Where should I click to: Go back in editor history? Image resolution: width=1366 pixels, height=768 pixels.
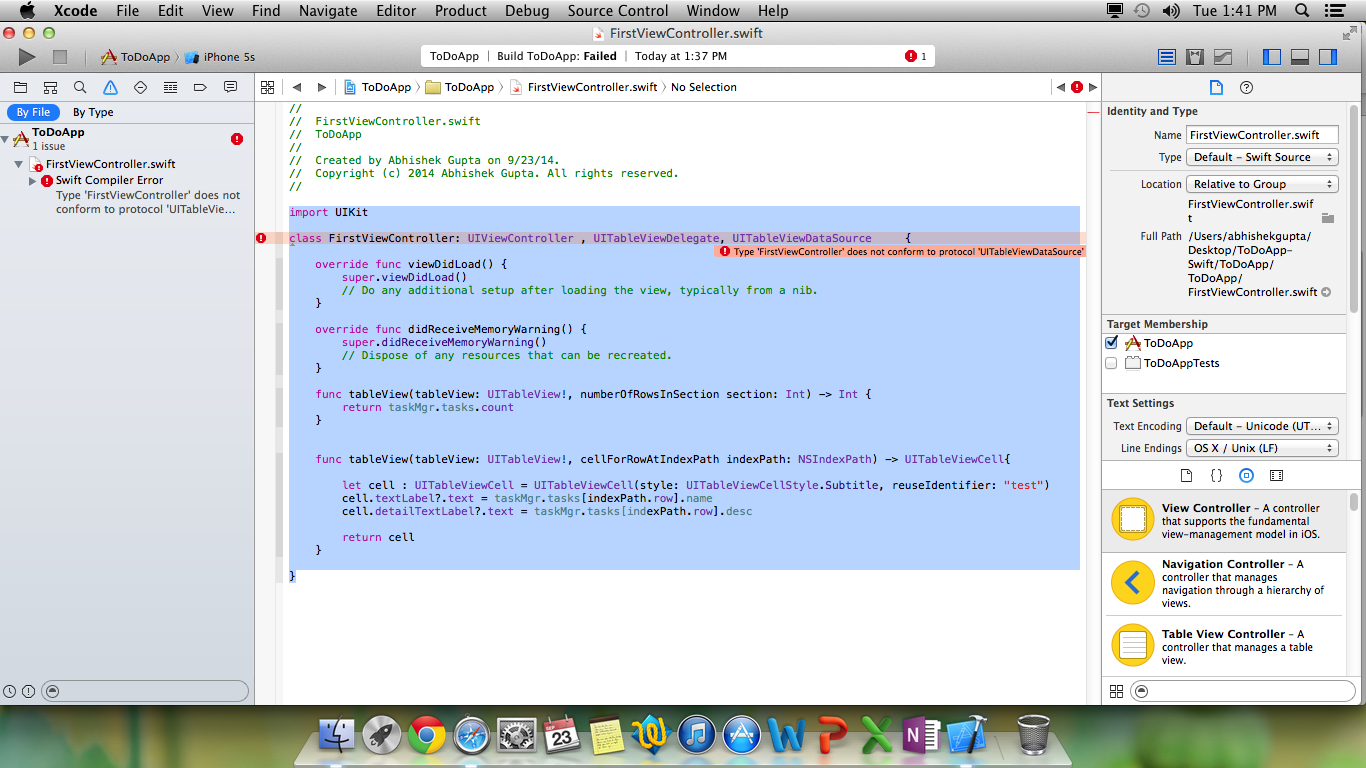coord(297,87)
